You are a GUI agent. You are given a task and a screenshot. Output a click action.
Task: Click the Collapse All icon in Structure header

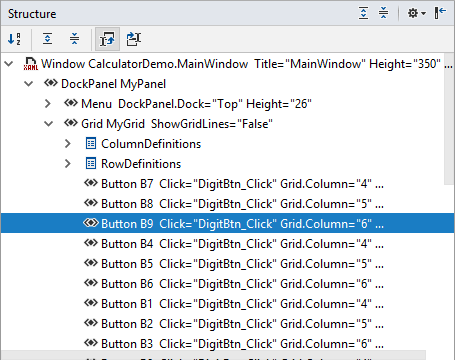[383, 13]
